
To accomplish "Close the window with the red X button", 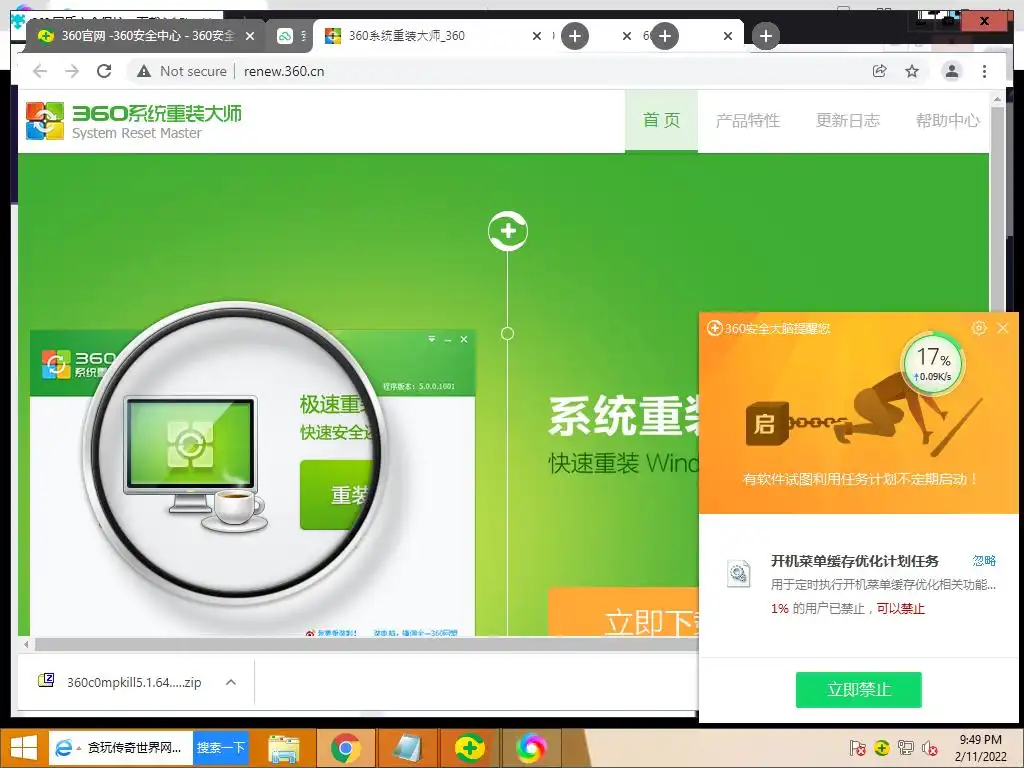I will [984, 22].
